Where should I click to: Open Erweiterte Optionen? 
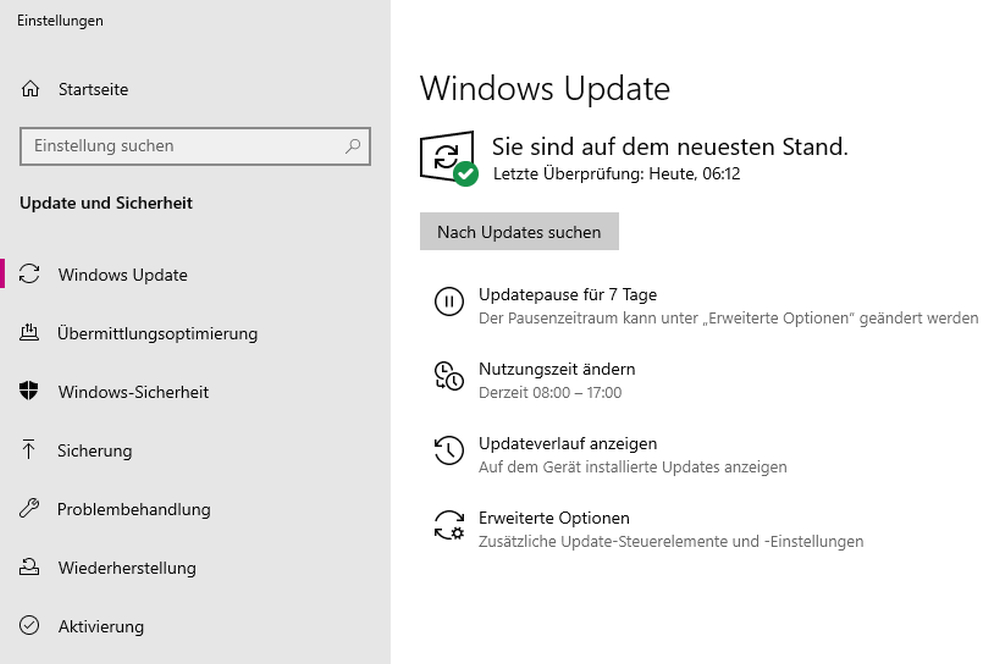tap(554, 518)
